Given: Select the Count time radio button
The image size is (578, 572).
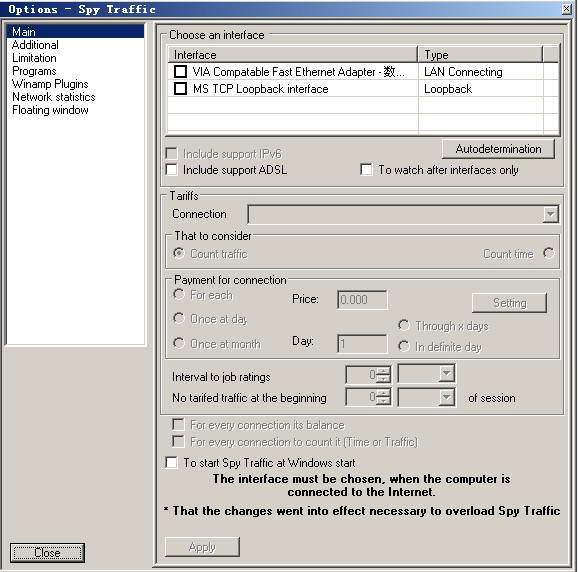Looking at the screenshot, I should [549, 253].
